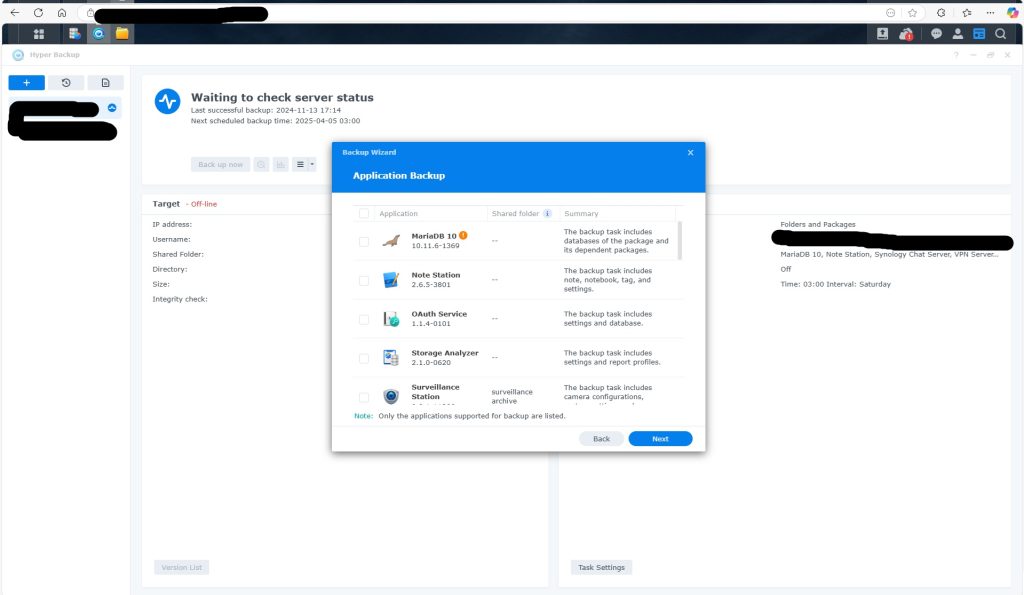
Task: Click the Note Station app icon
Action: pos(391,280)
